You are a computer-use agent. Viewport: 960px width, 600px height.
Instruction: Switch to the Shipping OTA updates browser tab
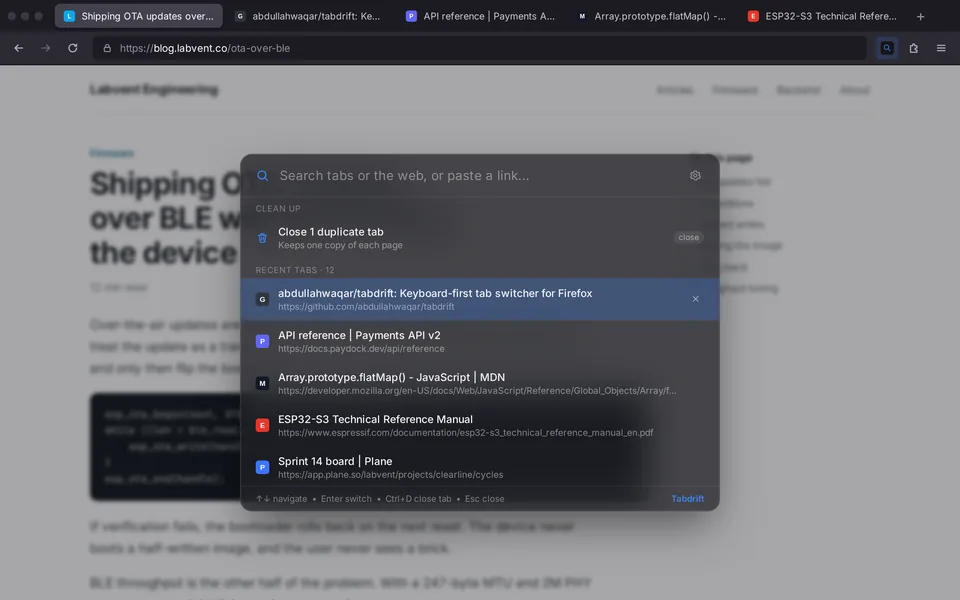(139, 17)
